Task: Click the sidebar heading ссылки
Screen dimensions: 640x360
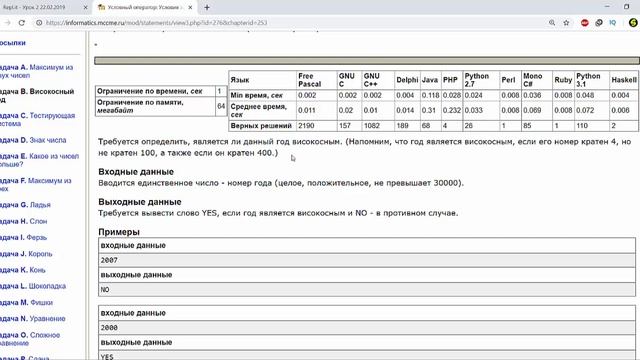Action: coord(13,43)
